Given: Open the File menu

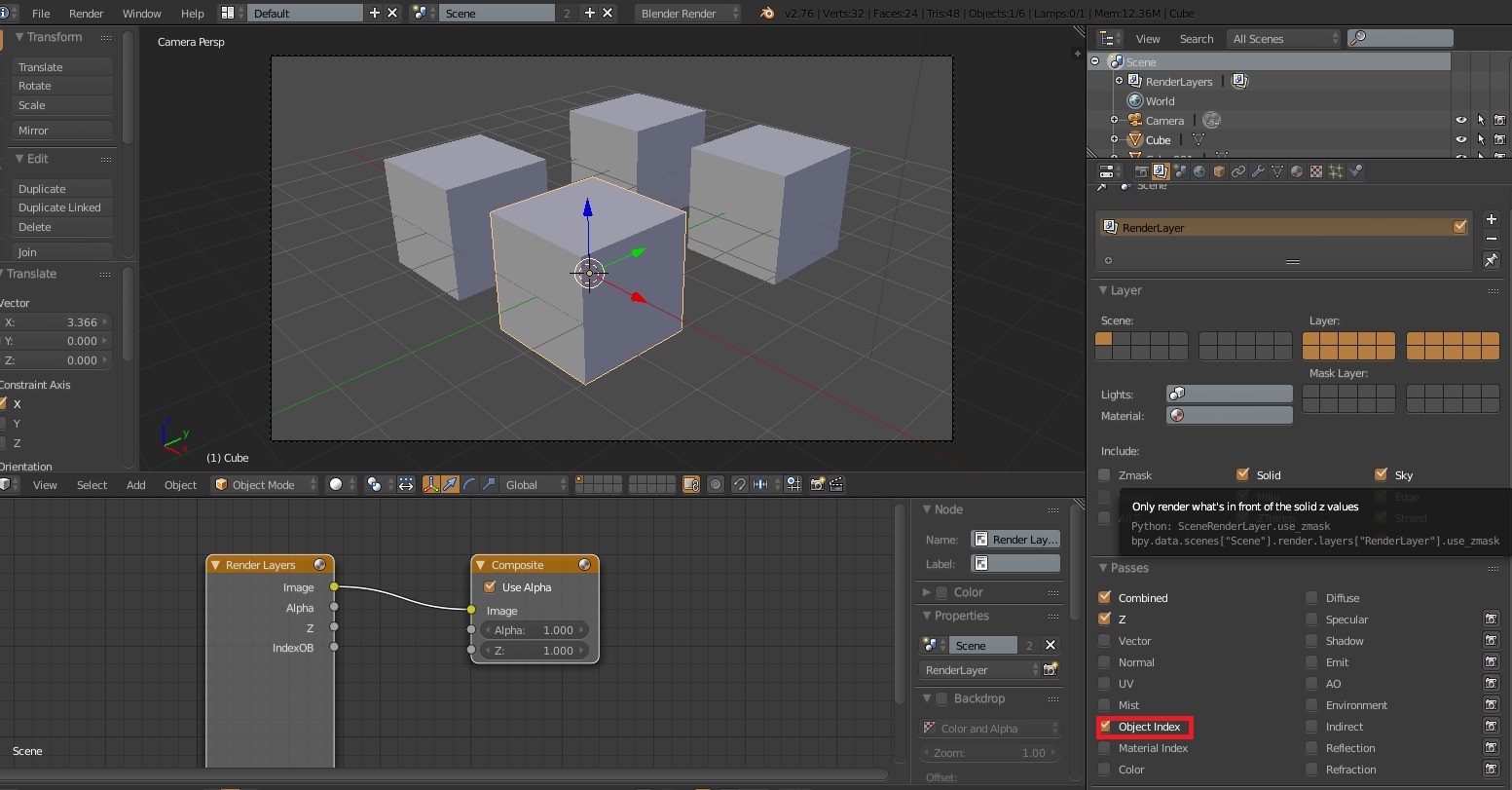Looking at the screenshot, I should point(41,14).
